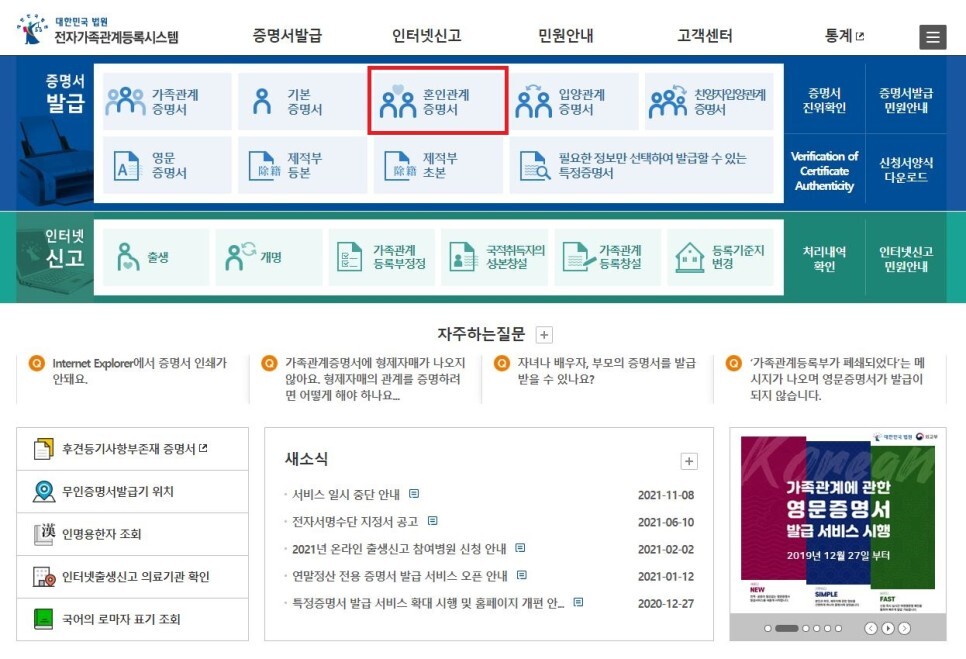Click the 후견등기사항부존재 증명서 icon
This screenshot has height=659, width=966.
(43, 449)
